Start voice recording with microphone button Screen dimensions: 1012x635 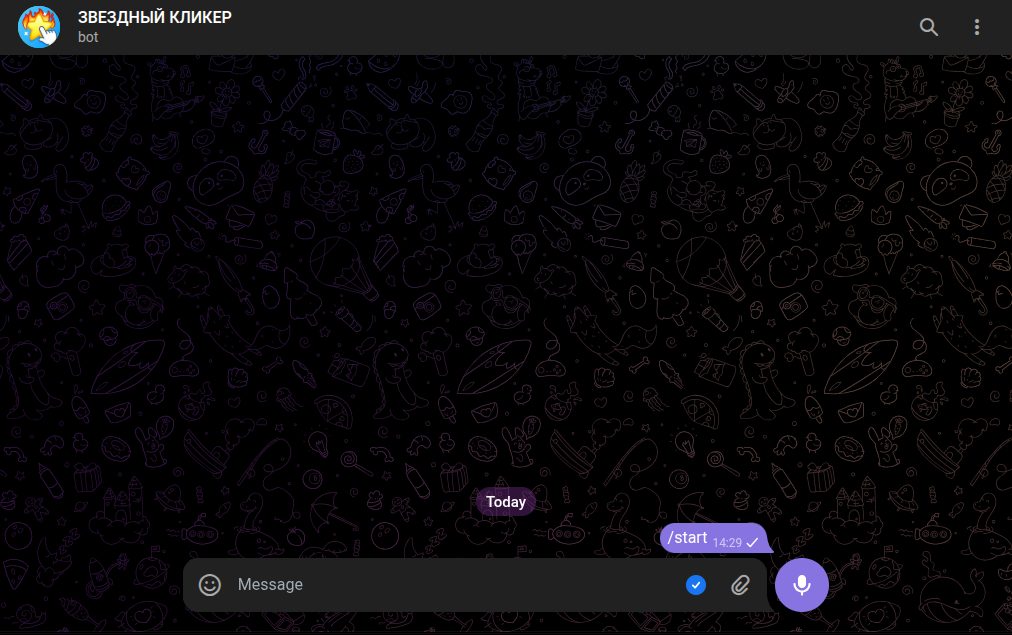(802, 585)
